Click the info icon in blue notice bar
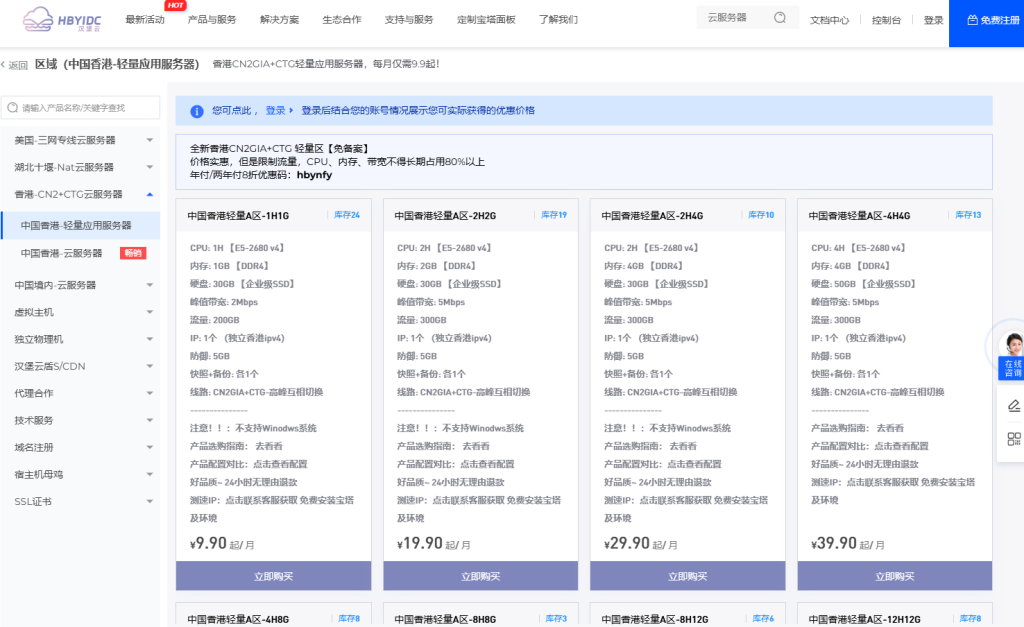Image resolution: width=1024 pixels, height=627 pixels. [x=195, y=110]
